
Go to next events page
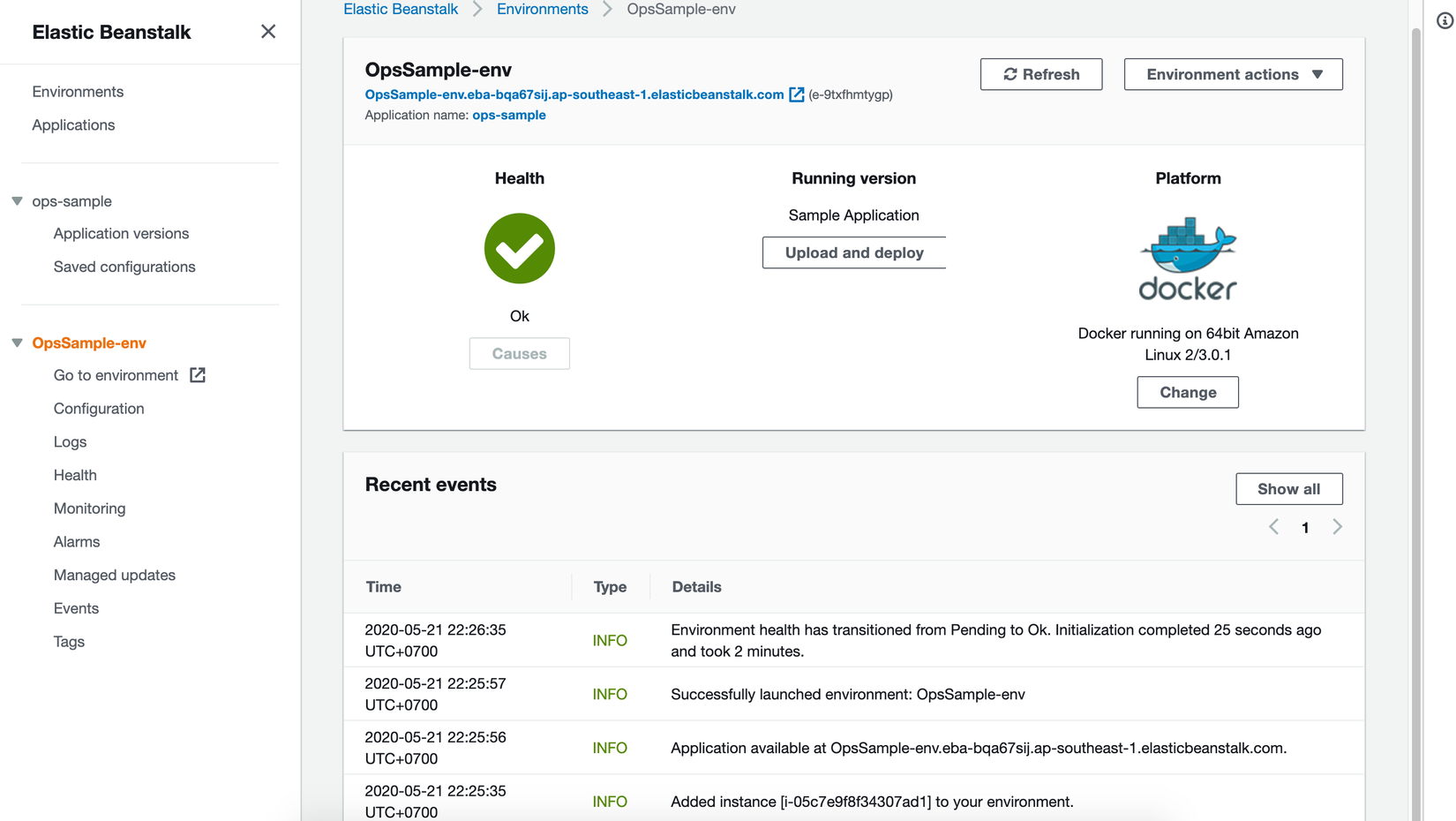pos(1337,527)
